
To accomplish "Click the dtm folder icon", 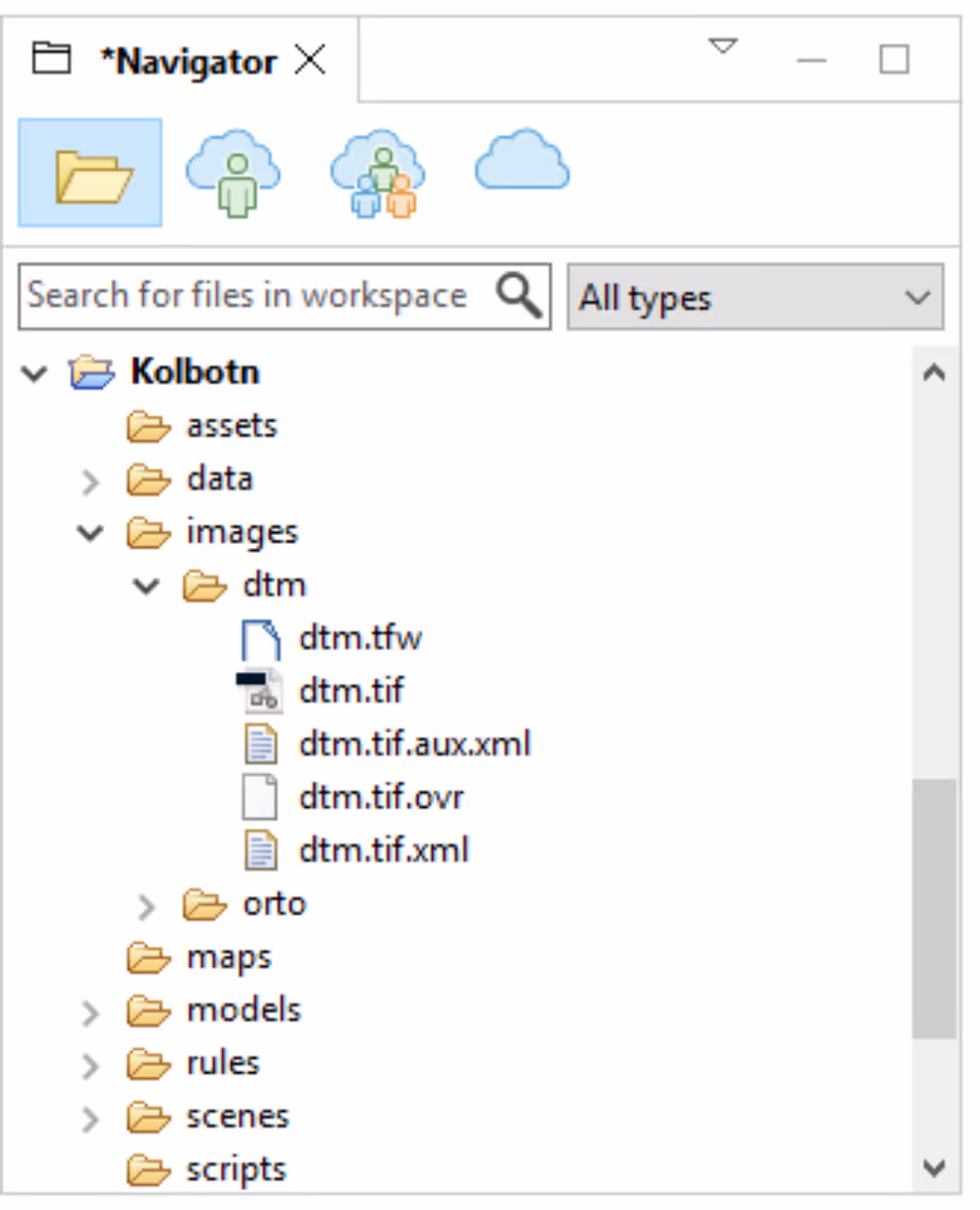I will (x=206, y=586).
